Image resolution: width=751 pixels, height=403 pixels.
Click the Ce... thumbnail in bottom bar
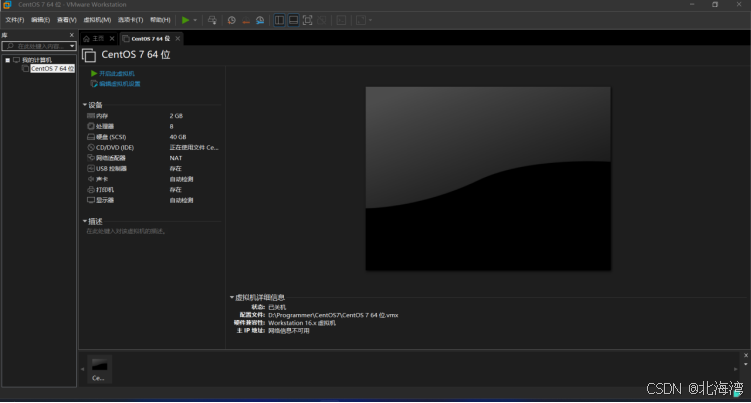tap(99, 369)
